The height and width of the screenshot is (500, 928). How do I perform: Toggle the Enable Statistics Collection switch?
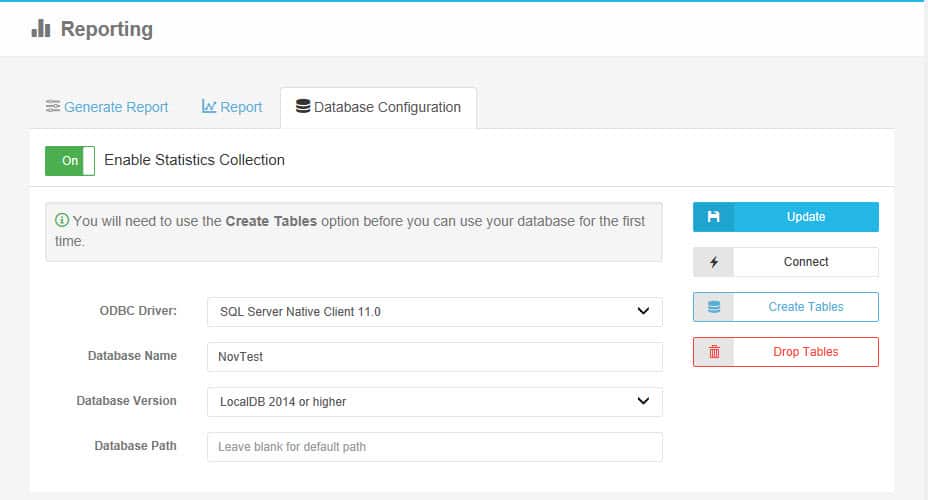click(x=70, y=160)
